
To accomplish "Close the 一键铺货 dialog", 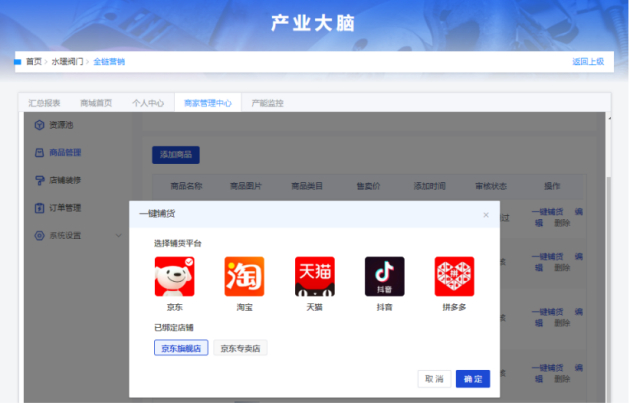I will click(x=486, y=215).
